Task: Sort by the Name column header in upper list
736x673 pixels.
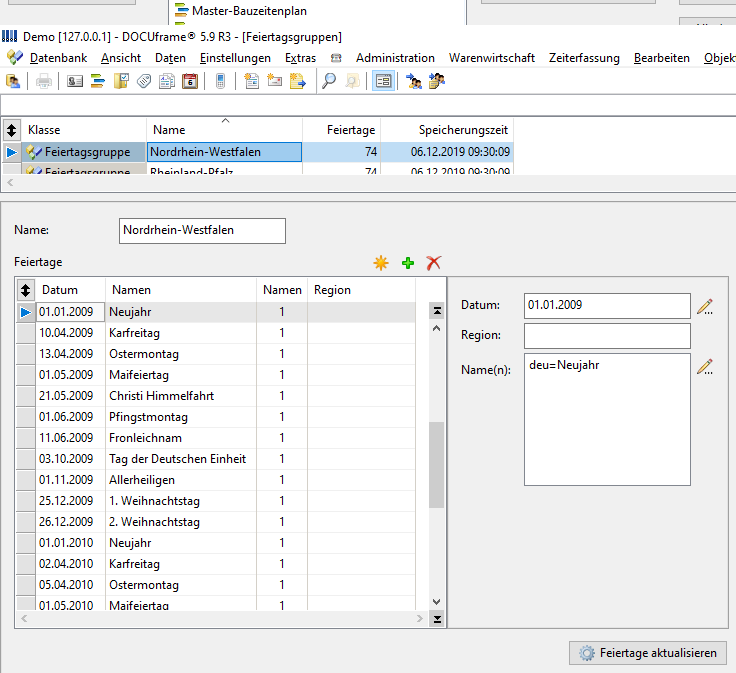Action: pyautogui.click(x=224, y=130)
